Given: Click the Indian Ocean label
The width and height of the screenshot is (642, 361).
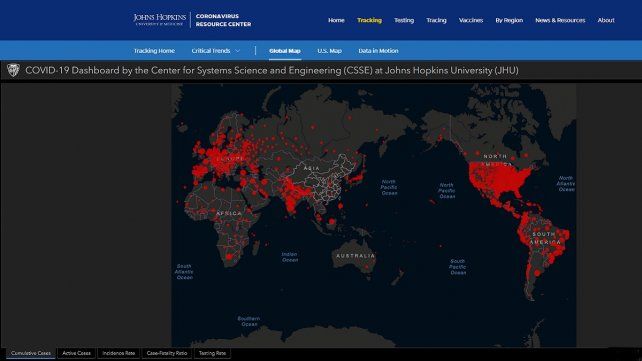Looking at the screenshot, I should (x=290, y=257).
